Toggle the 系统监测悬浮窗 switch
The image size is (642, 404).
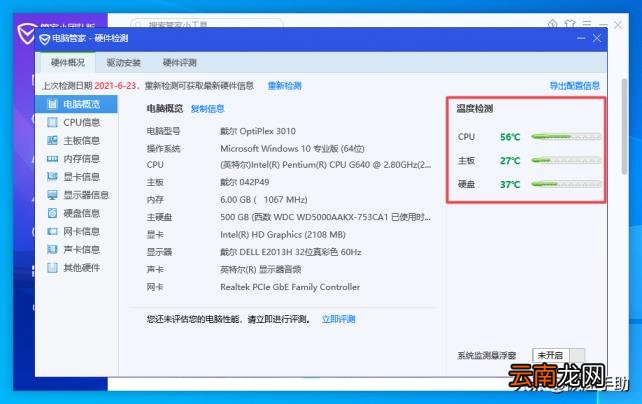(x=558, y=355)
